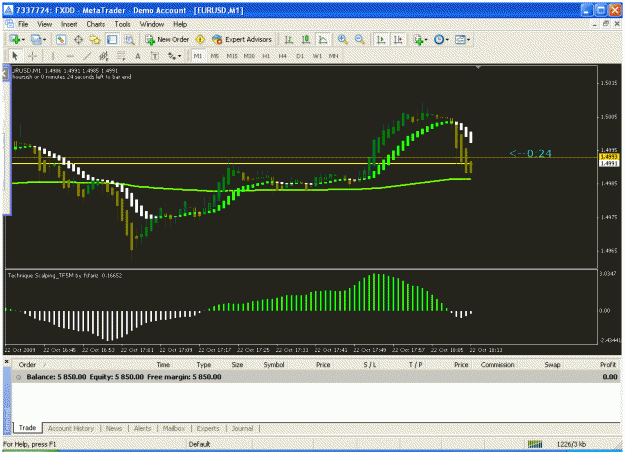
Task: Select the Text Label 'T' tool
Action: coord(155,56)
